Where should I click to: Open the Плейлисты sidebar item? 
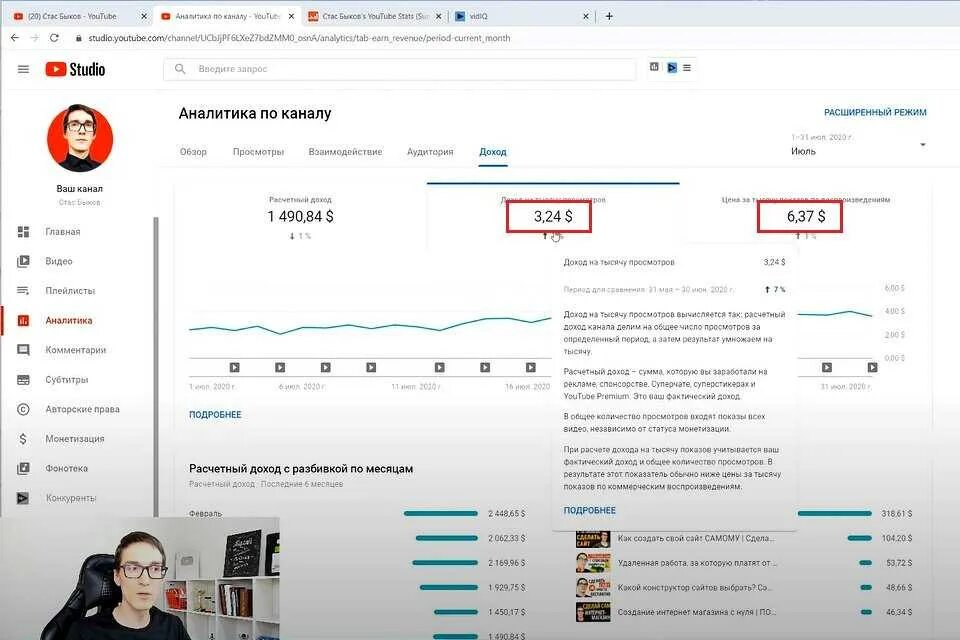(24, 291)
